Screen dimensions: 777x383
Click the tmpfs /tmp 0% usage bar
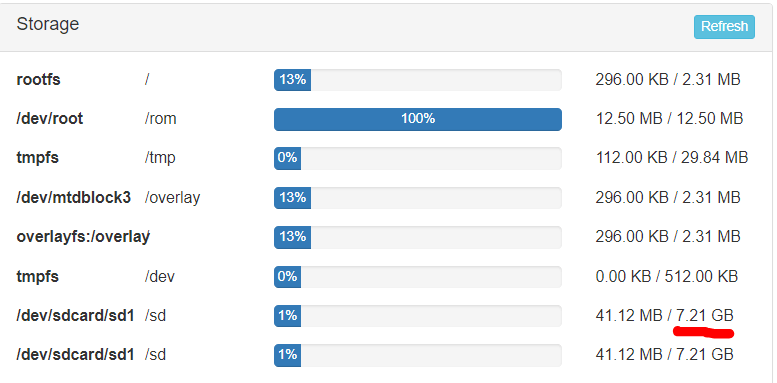point(418,158)
